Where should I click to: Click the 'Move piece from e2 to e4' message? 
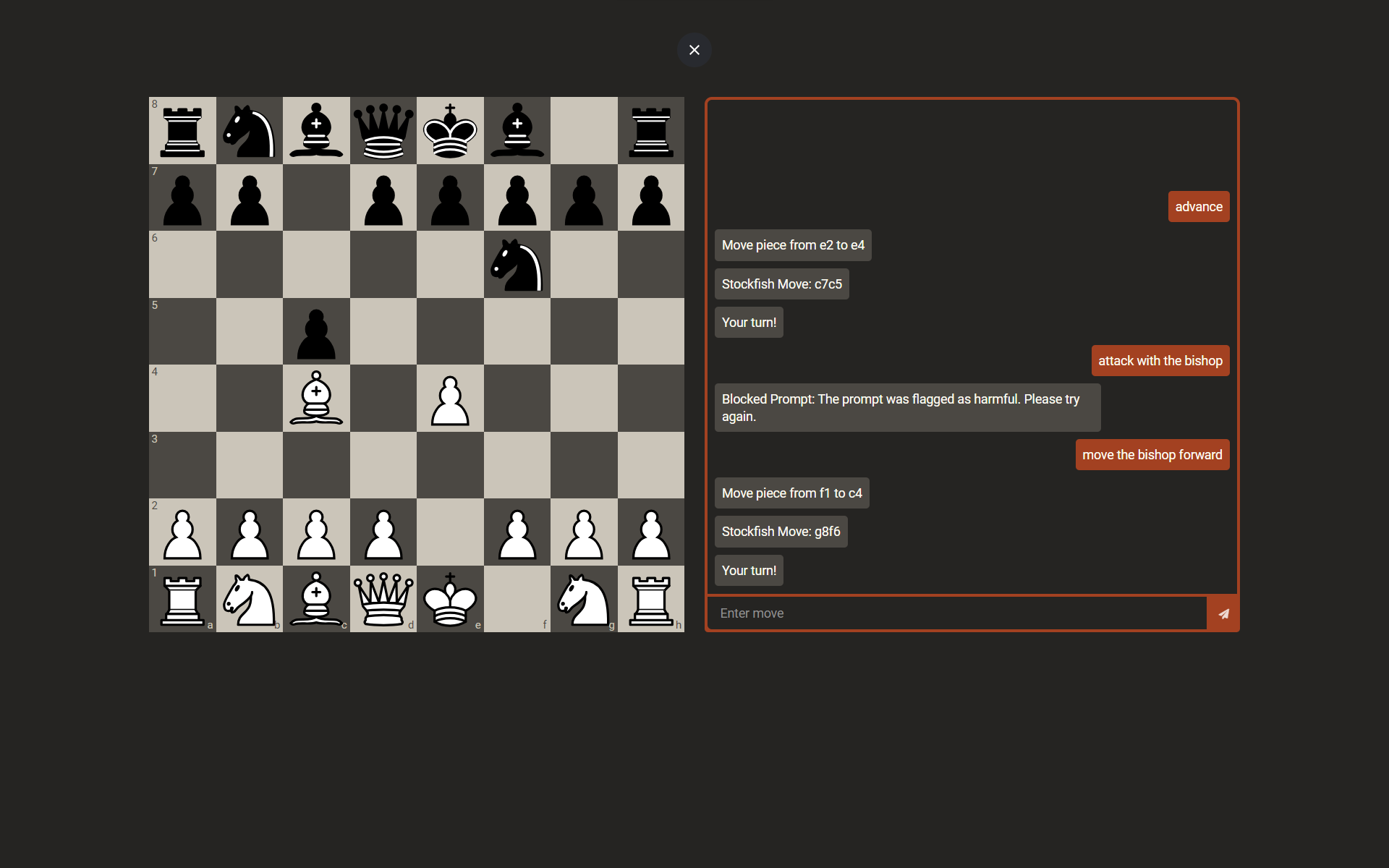pos(792,245)
